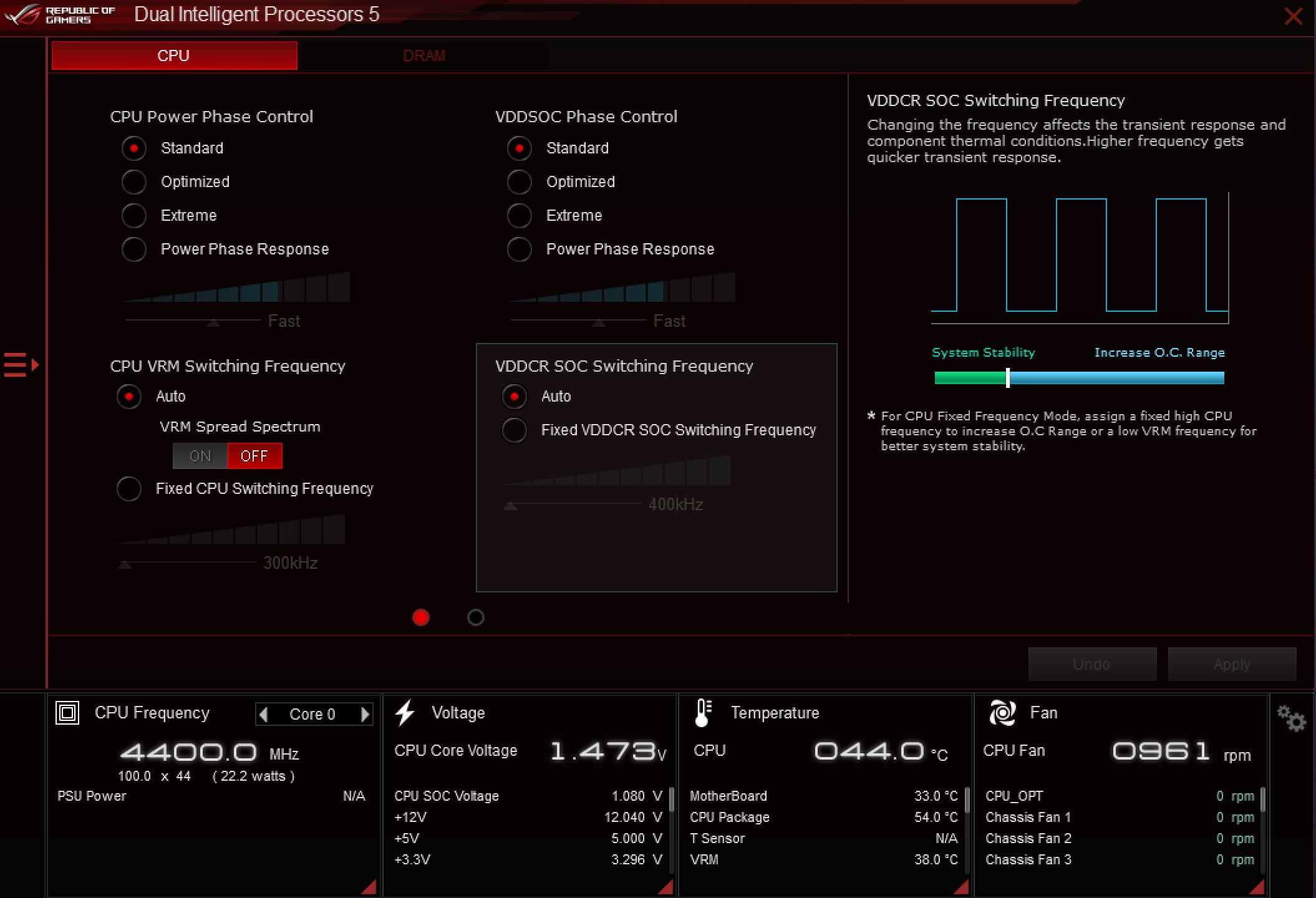The image size is (1316, 898).
Task: Click the Apply button
Action: point(1232,664)
